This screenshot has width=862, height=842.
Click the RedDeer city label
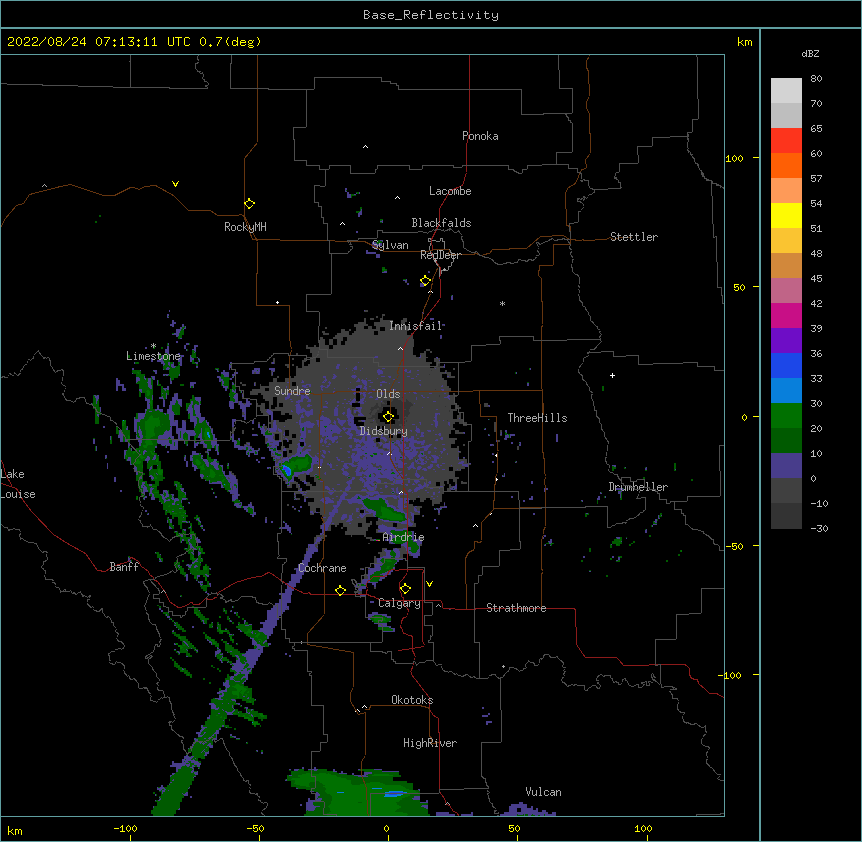coord(440,255)
